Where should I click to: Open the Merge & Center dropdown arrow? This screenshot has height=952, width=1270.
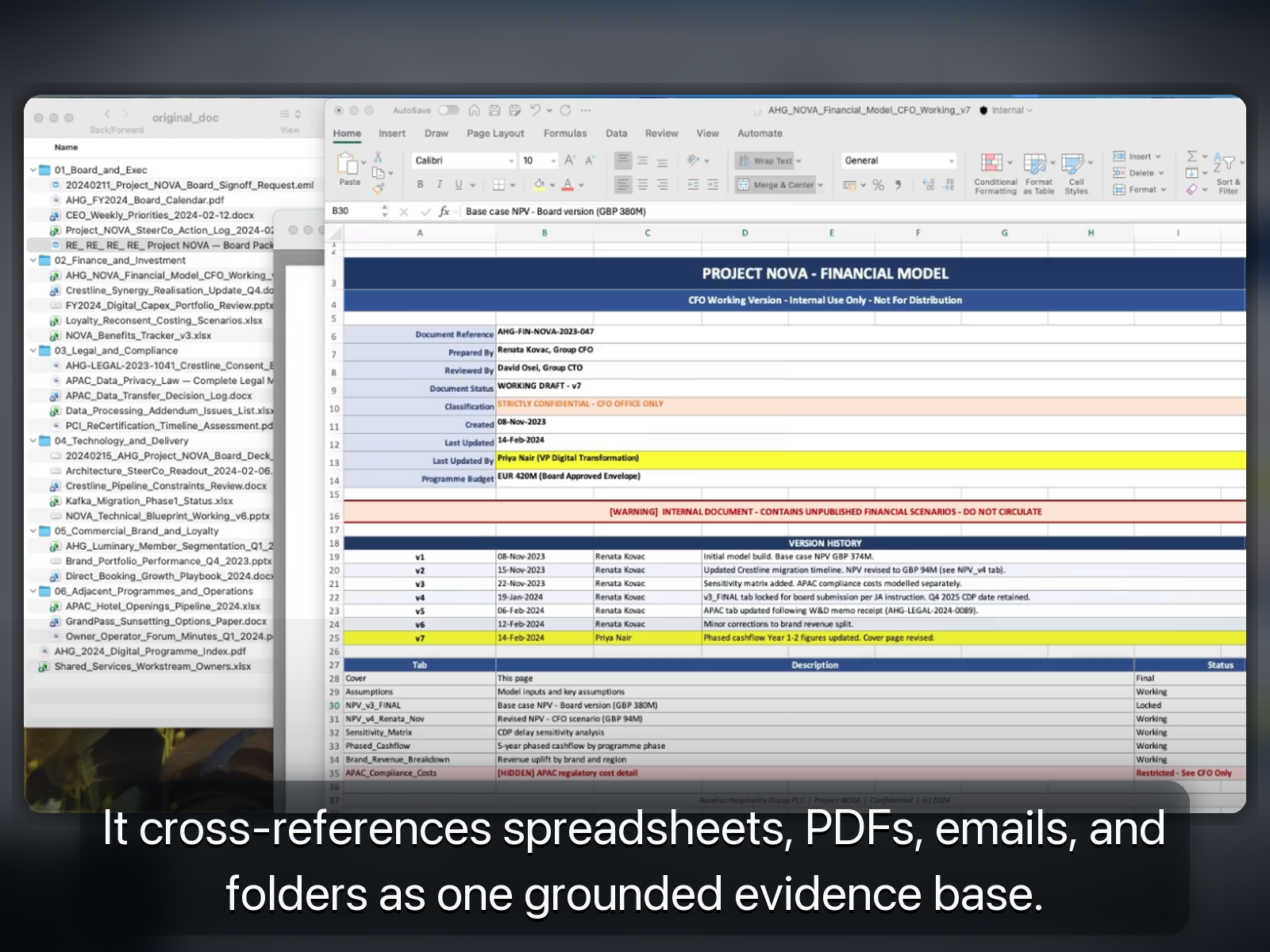[820, 185]
